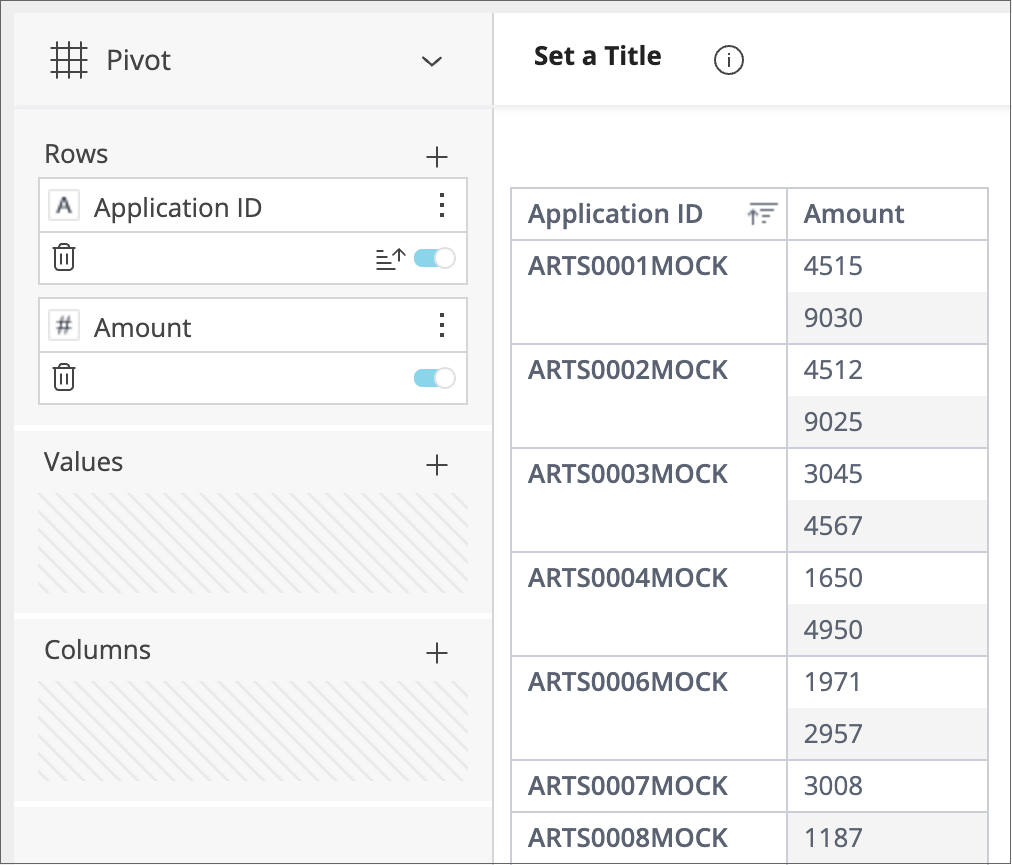Click the info icon beside Set a Title

729,61
